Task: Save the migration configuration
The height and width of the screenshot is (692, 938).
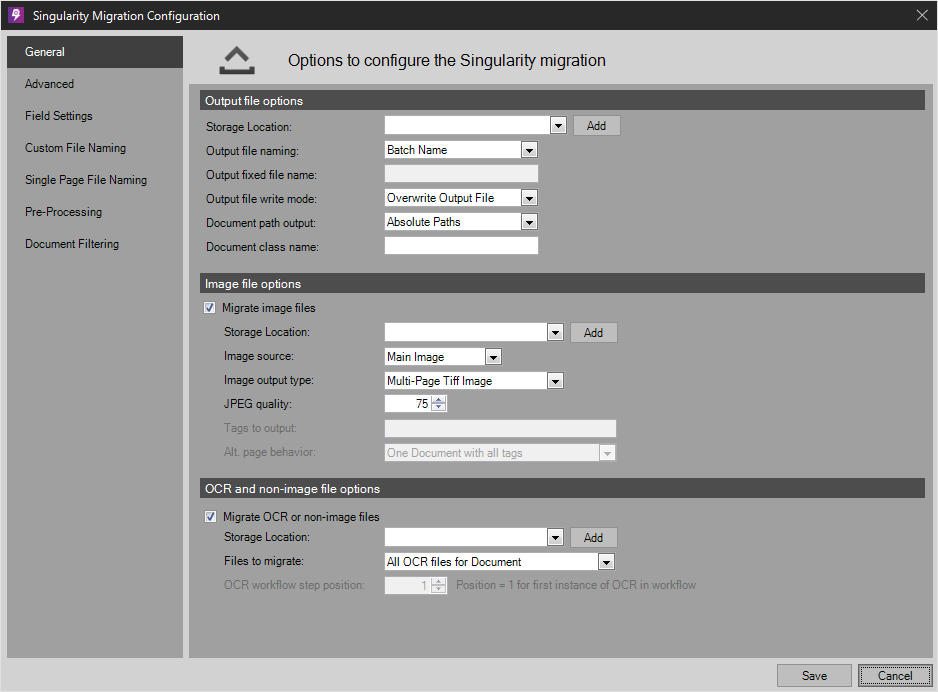Action: (x=814, y=676)
